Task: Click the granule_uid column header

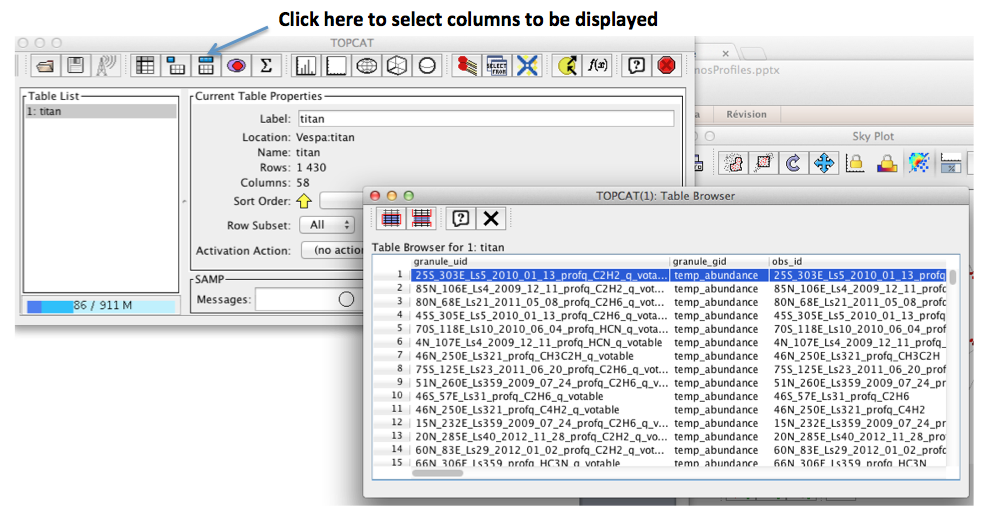Action: (x=540, y=261)
